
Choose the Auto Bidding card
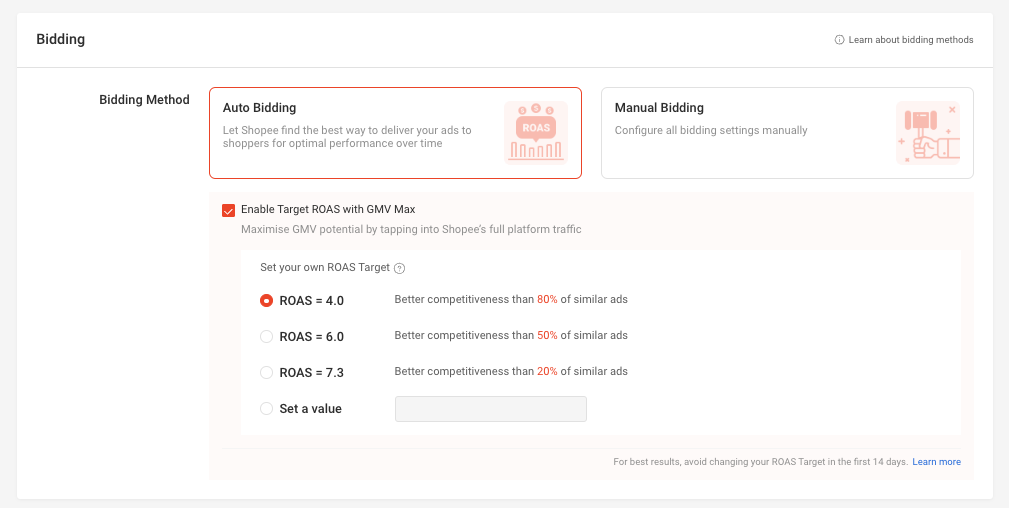click(x=395, y=133)
